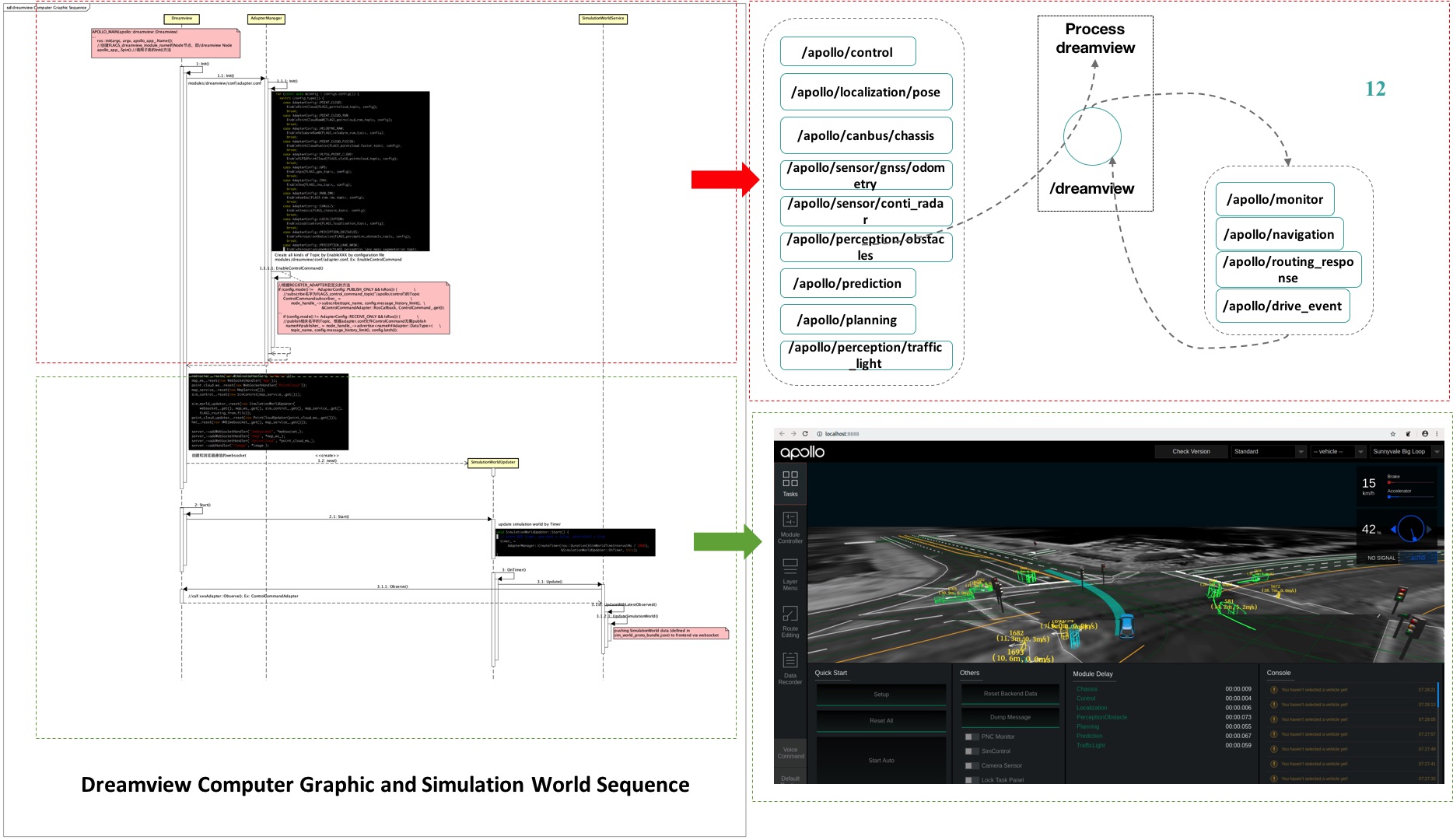Click the Start Auto button
This screenshot has width=1453, height=840.
881,760
